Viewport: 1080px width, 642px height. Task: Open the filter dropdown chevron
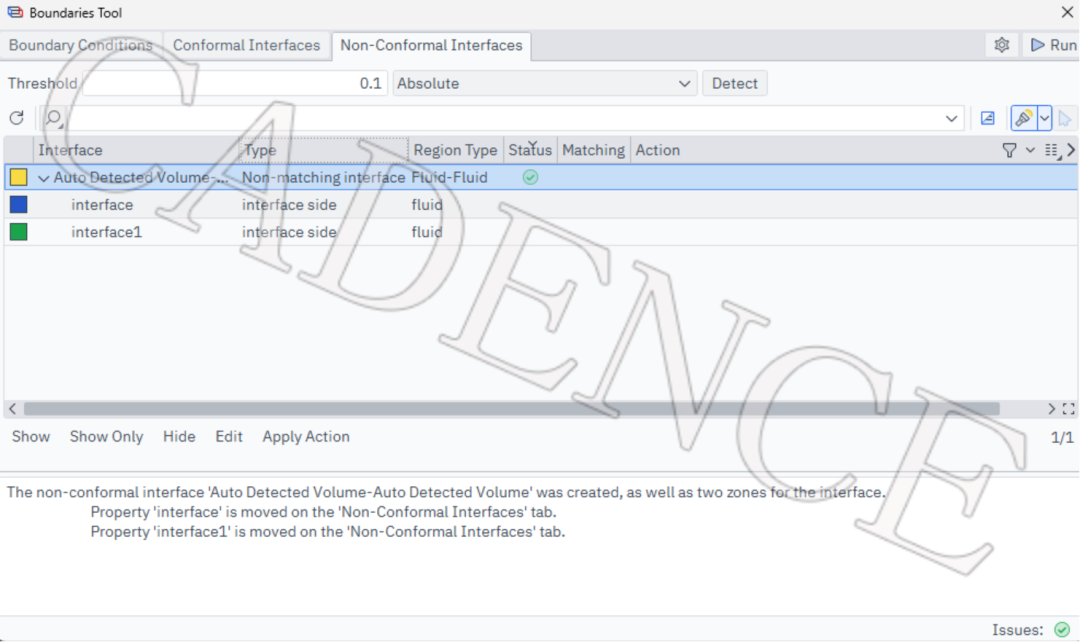tap(1030, 150)
